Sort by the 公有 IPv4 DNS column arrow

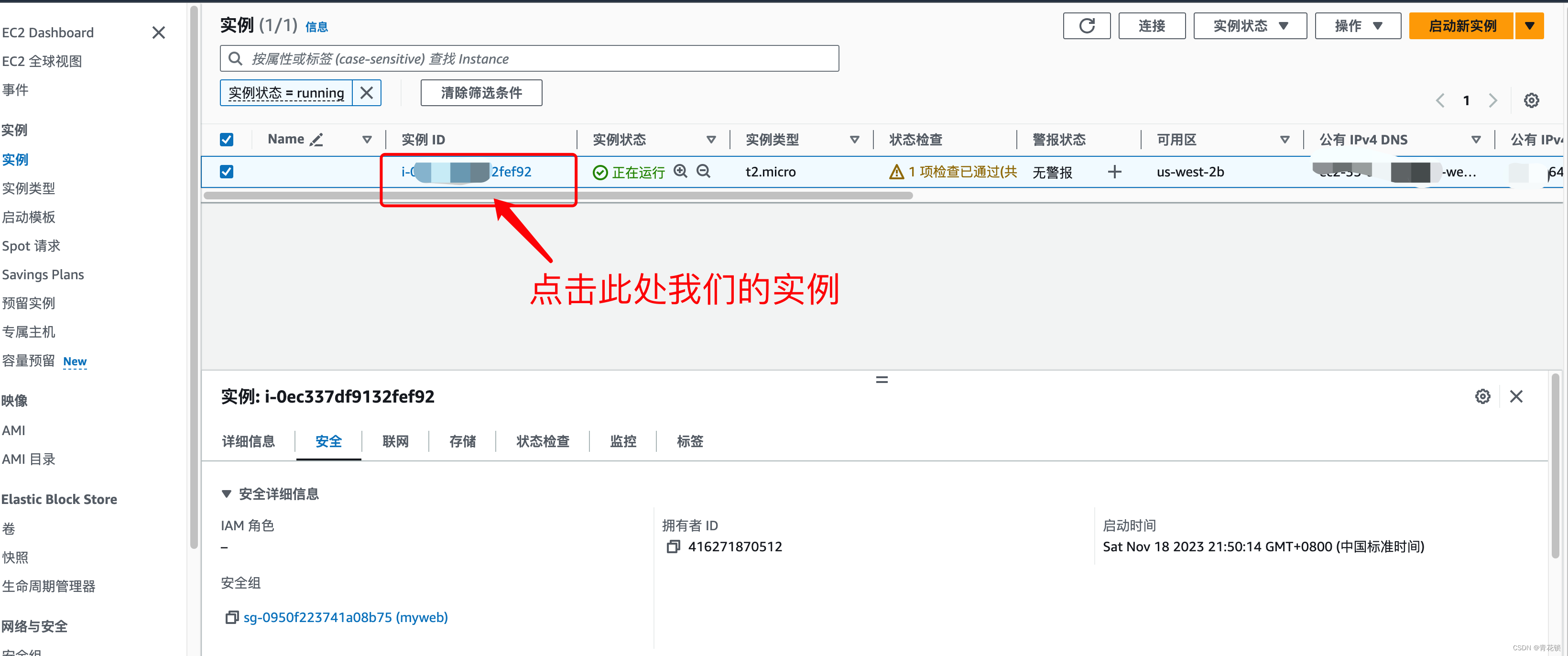(x=1476, y=139)
